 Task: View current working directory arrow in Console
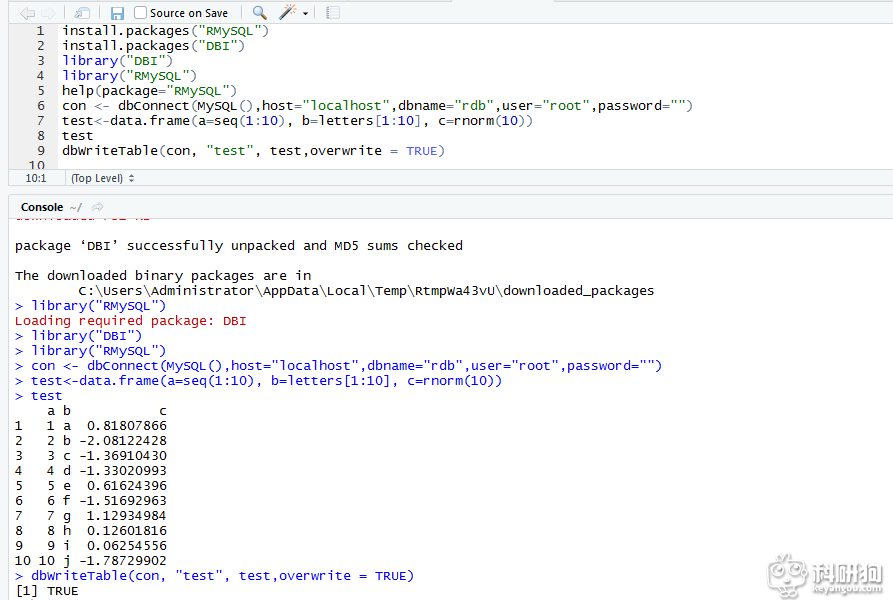tap(97, 207)
